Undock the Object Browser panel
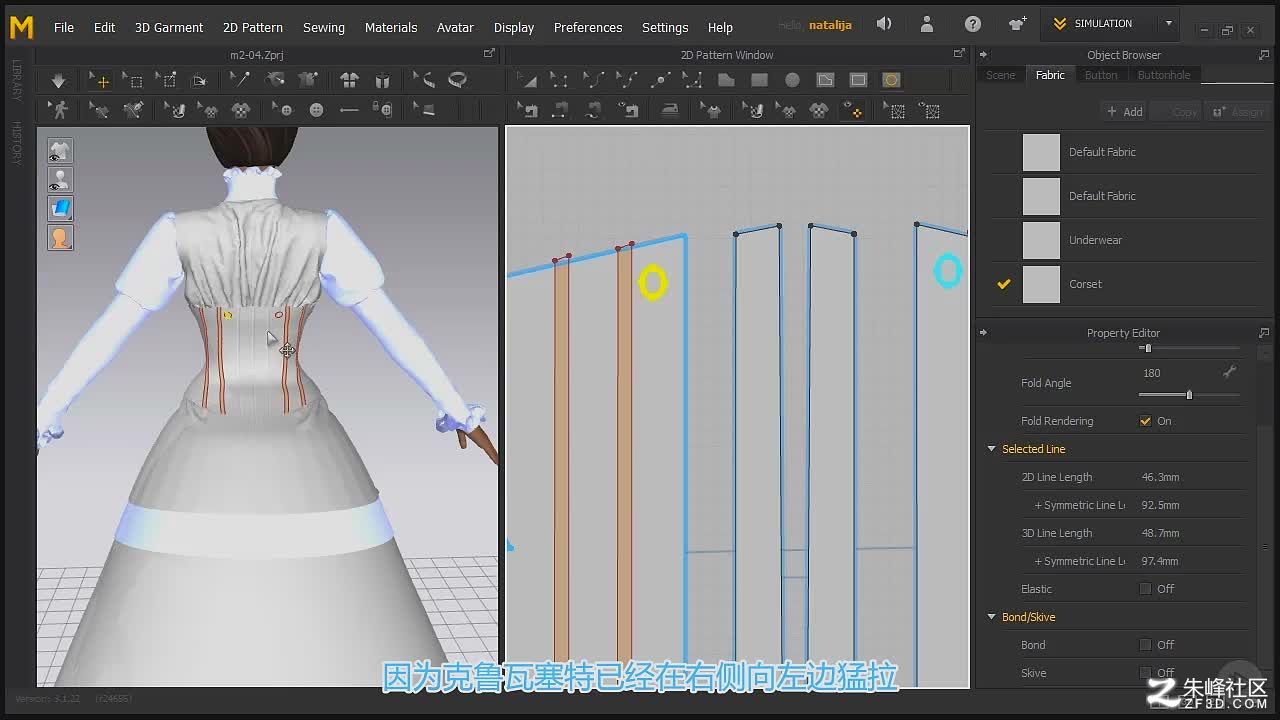 pyautogui.click(x=1264, y=55)
